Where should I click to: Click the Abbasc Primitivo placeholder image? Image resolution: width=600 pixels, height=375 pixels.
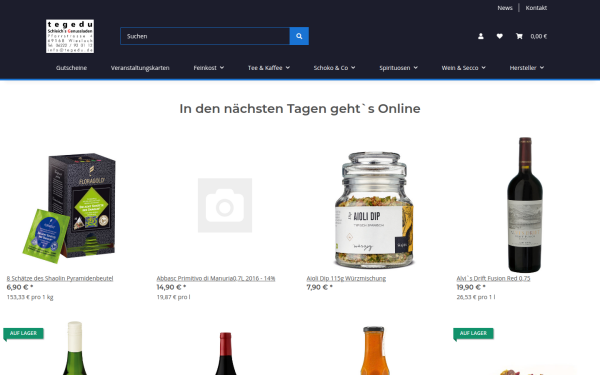pos(225,205)
